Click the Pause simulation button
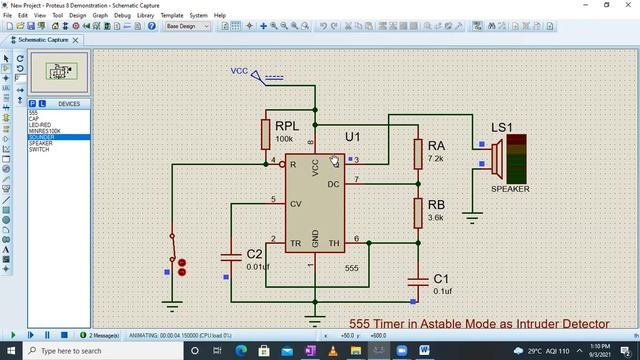This screenshot has height=360, width=640. coord(47,335)
